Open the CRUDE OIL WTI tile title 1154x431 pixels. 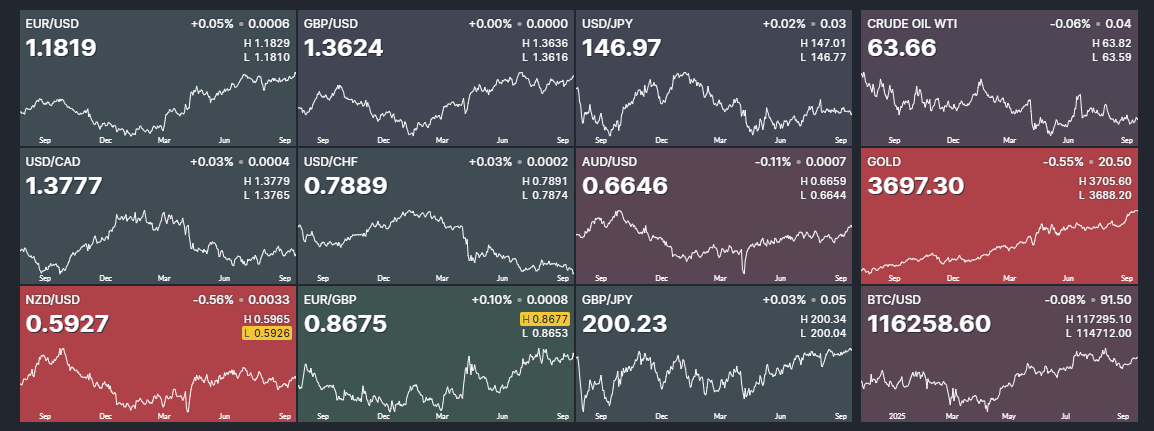pos(911,21)
